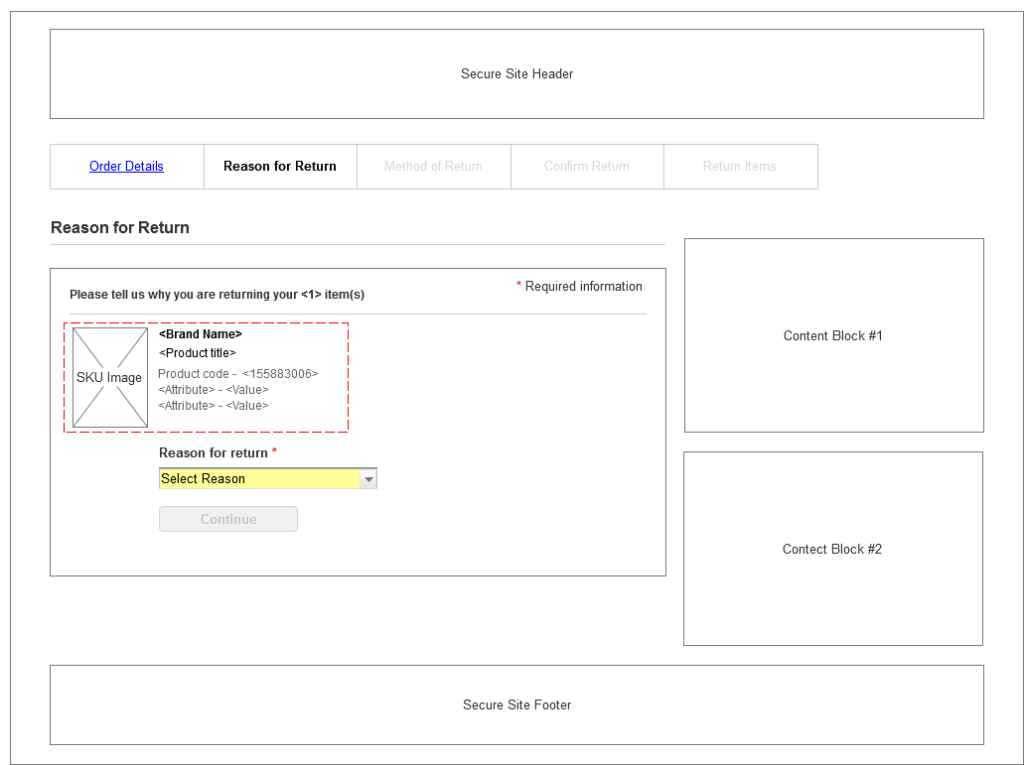Click the dropdown arrow on Select Reason field
1024x765 pixels.
point(370,478)
